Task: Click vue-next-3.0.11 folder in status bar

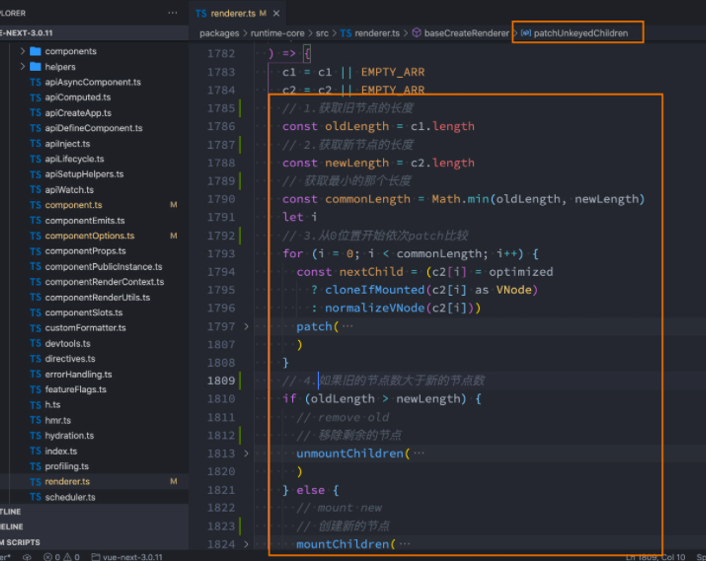Action: point(127,557)
